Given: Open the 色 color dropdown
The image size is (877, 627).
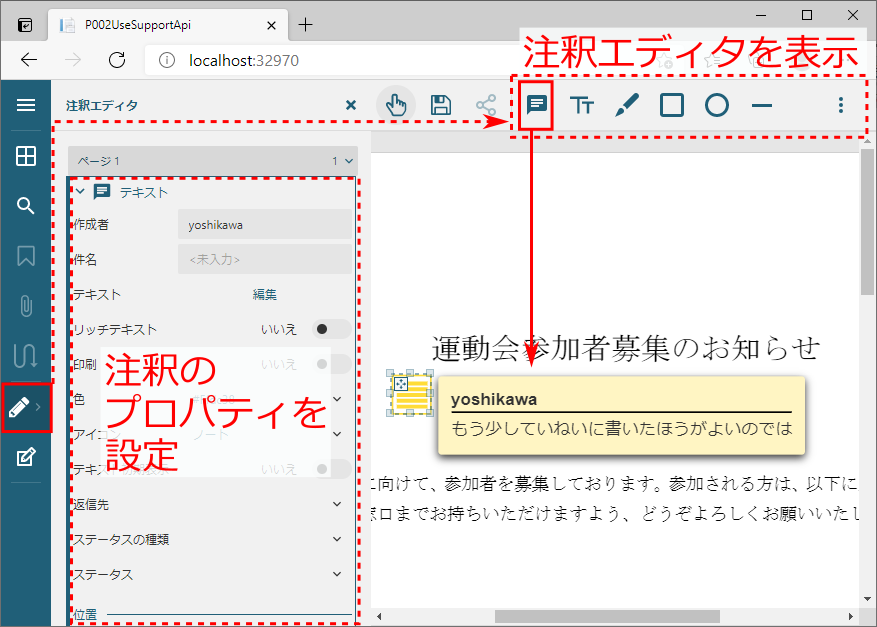Looking at the screenshot, I should click(337, 399).
